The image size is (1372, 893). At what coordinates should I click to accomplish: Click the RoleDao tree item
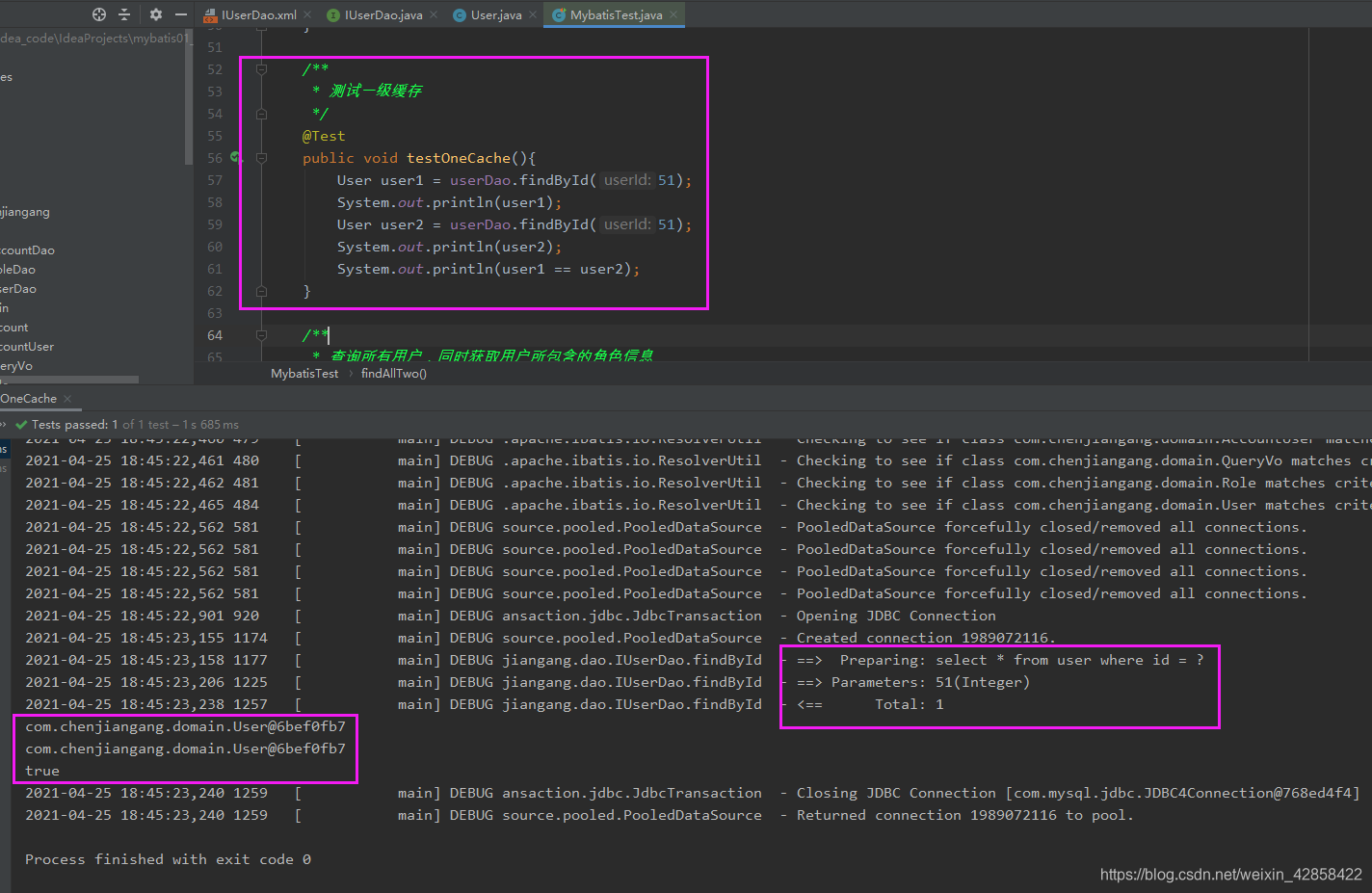click(18, 270)
